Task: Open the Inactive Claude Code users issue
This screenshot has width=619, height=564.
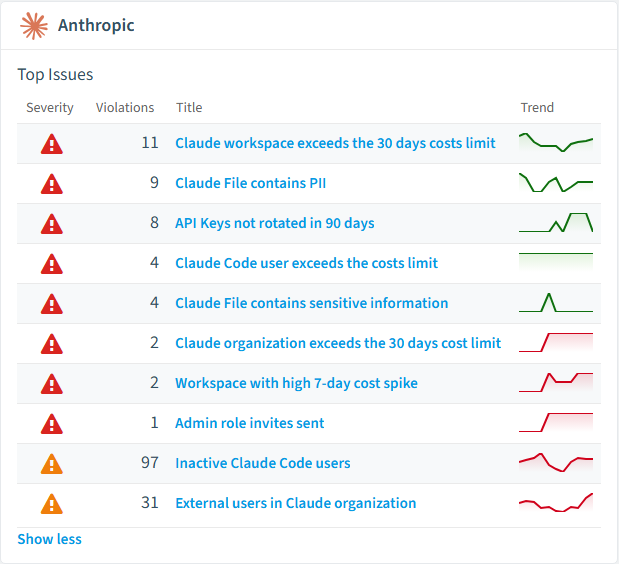Action: [263, 463]
